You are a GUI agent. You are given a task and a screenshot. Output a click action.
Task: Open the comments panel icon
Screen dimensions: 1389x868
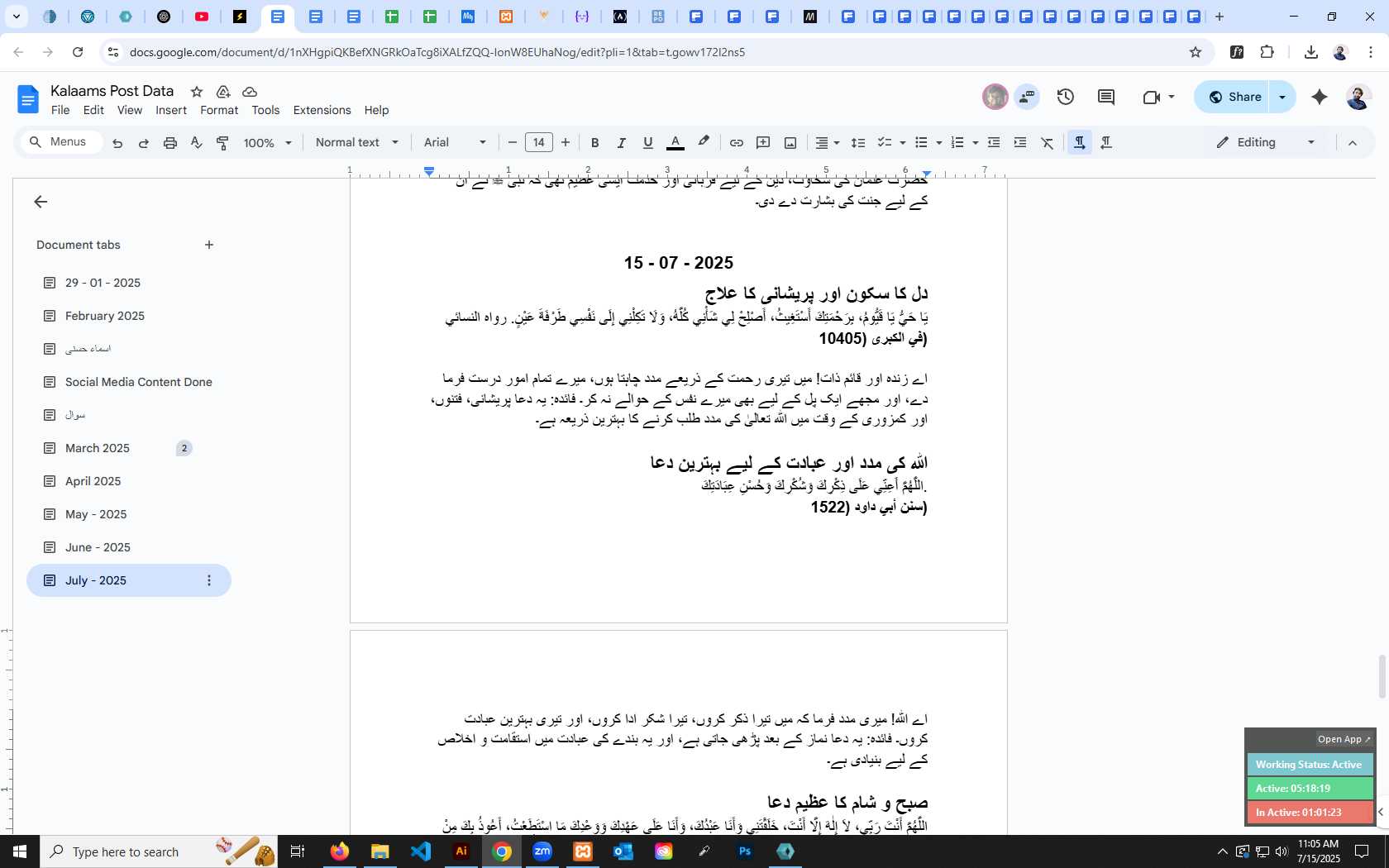[x=1106, y=97]
